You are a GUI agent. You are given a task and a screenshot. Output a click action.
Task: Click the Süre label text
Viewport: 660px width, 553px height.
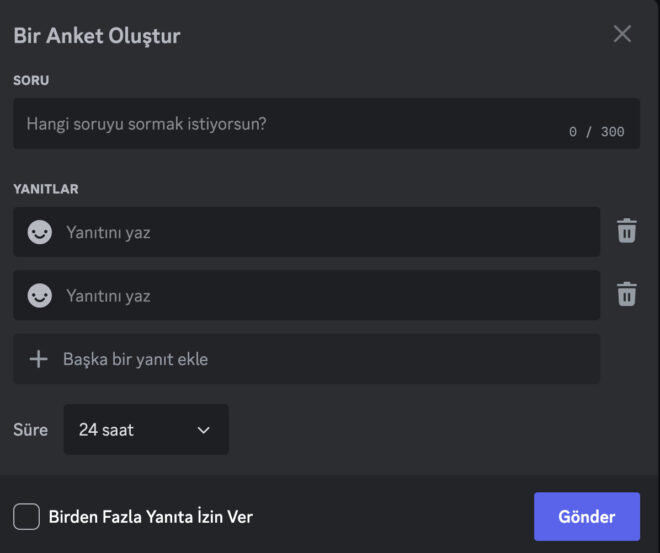tap(30, 430)
